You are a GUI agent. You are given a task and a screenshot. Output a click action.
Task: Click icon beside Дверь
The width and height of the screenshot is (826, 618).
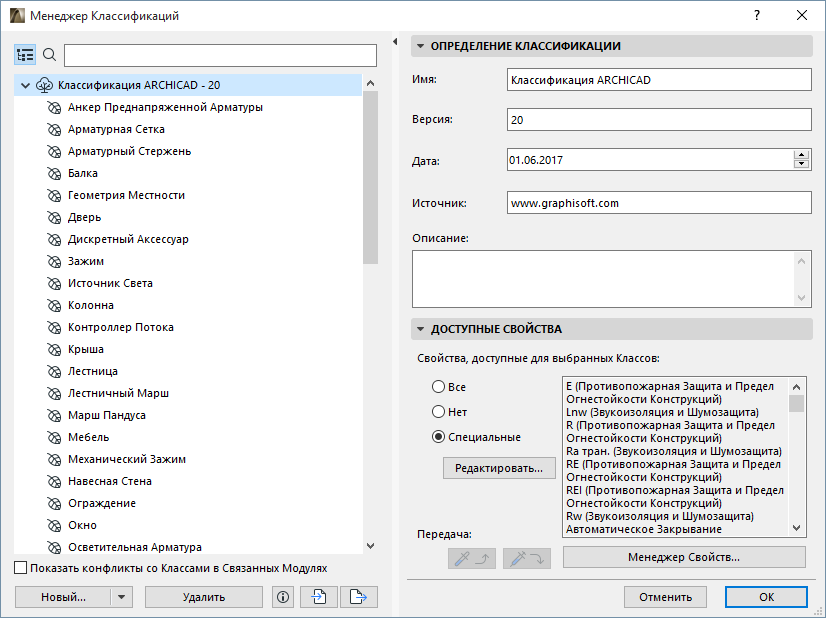(54, 218)
